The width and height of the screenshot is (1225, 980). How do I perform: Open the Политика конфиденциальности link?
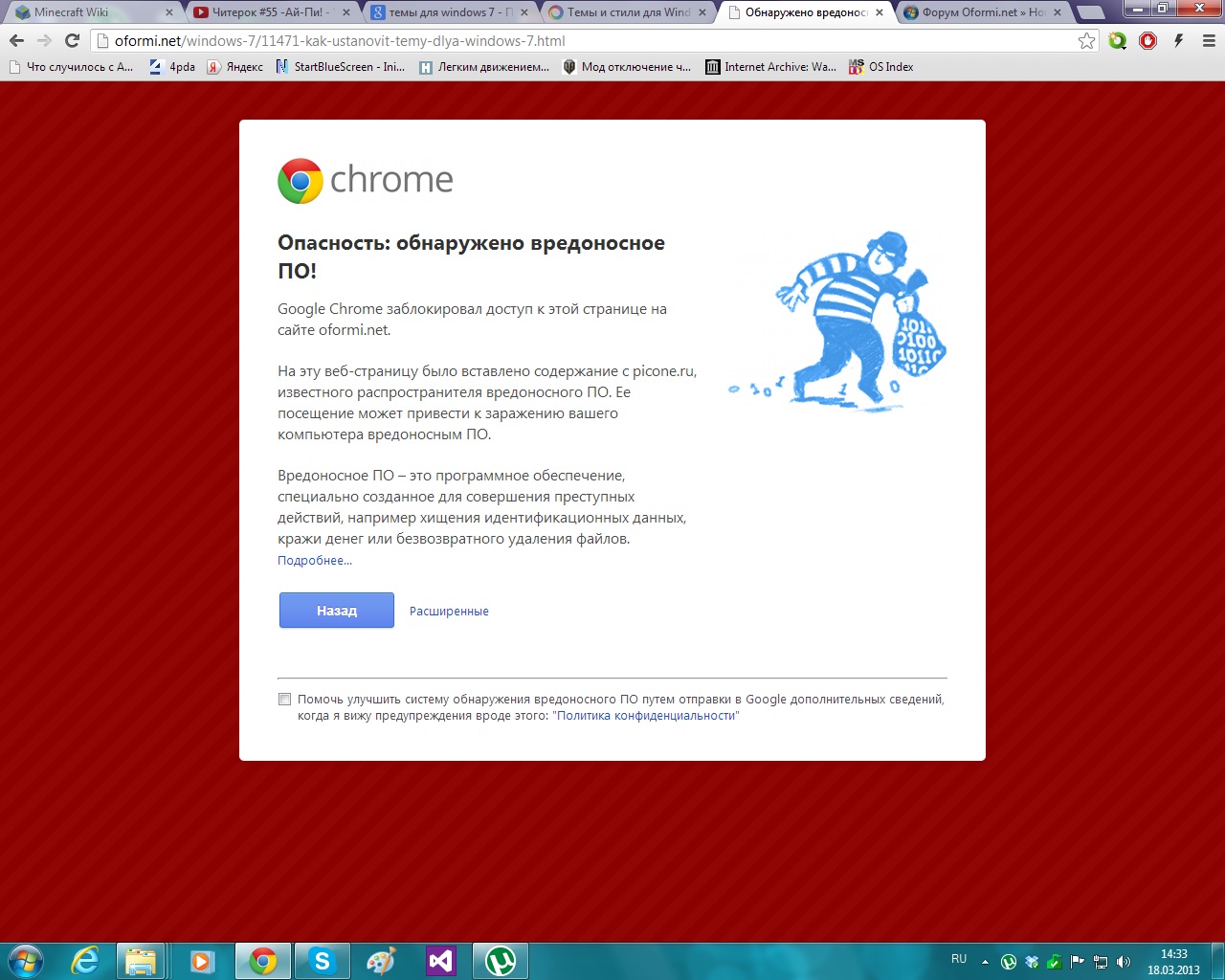click(x=646, y=716)
